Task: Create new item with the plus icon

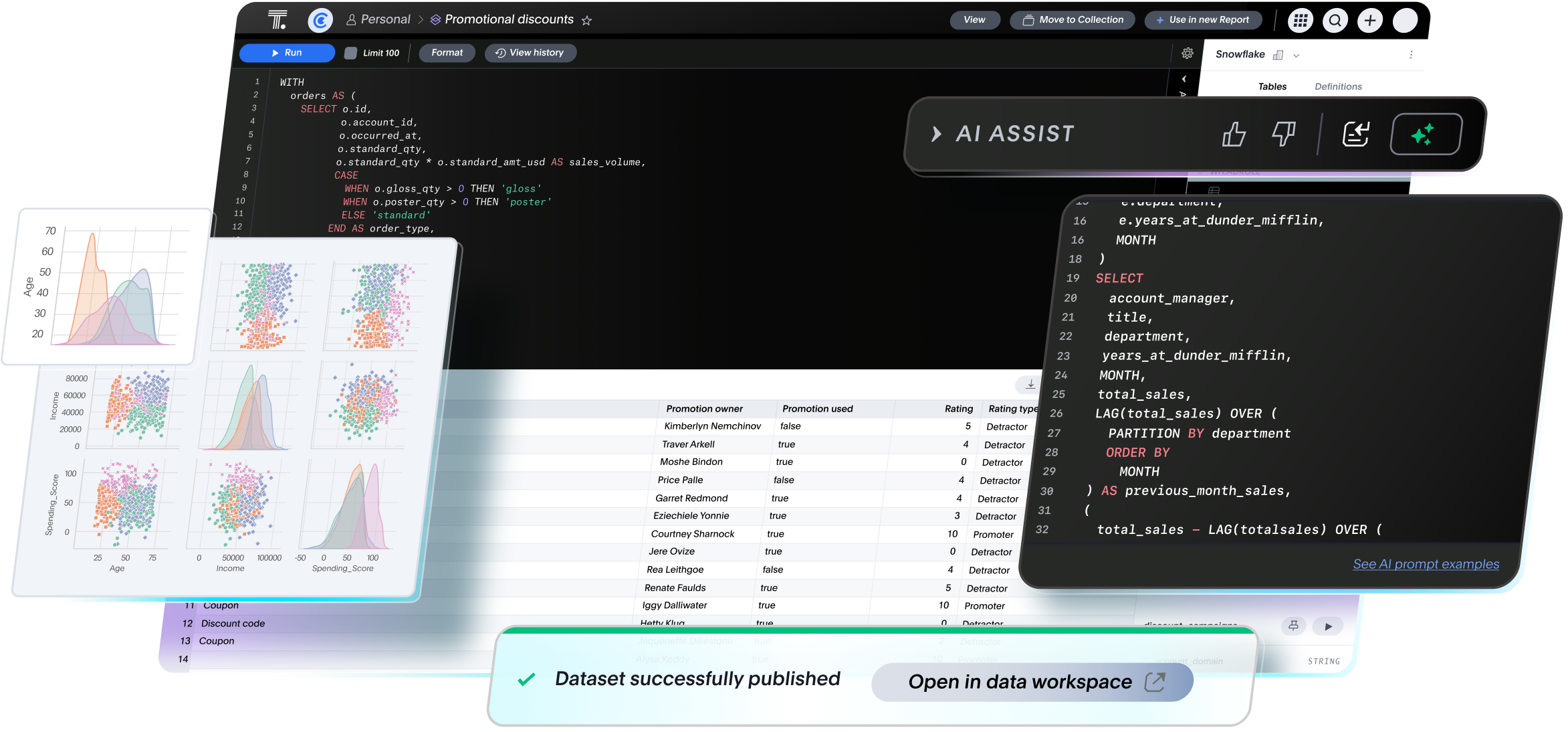Action: coord(1369,20)
